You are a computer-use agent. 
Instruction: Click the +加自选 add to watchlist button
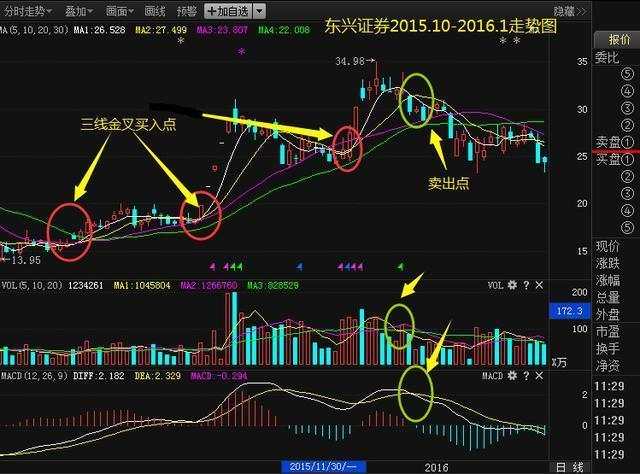[228, 11]
